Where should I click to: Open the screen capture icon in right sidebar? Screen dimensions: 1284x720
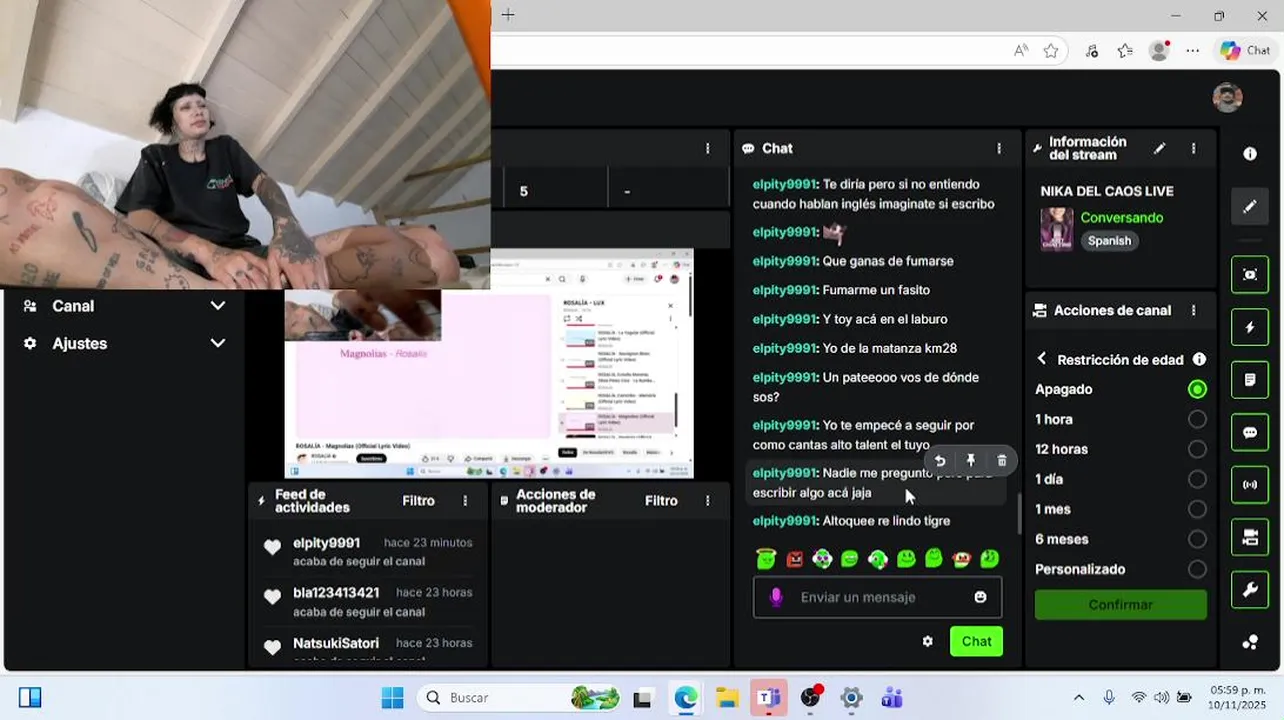(x=1250, y=274)
